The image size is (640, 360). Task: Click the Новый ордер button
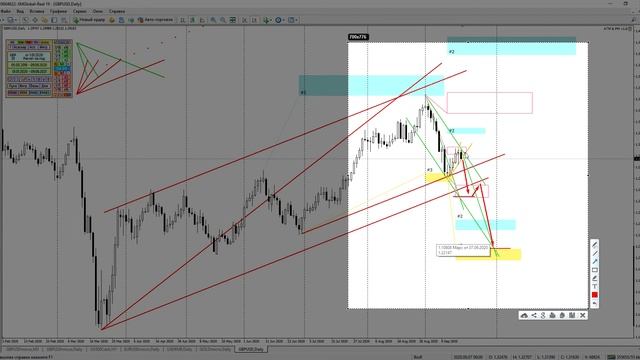pos(89,20)
